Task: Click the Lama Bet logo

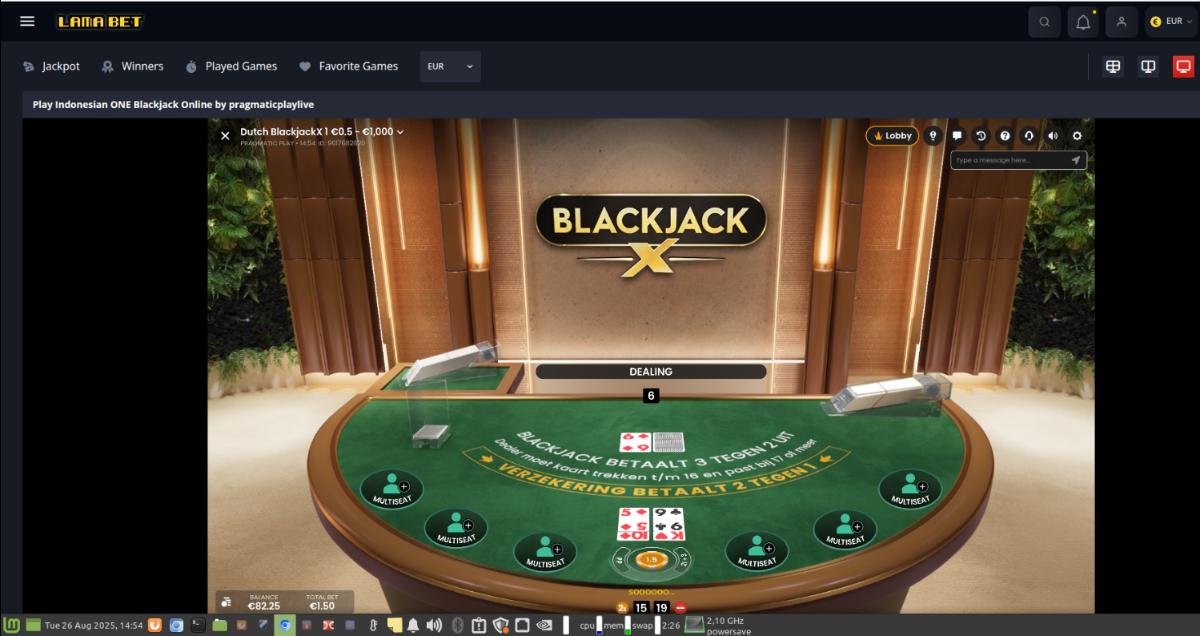Action: pyautogui.click(x=100, y=21)
